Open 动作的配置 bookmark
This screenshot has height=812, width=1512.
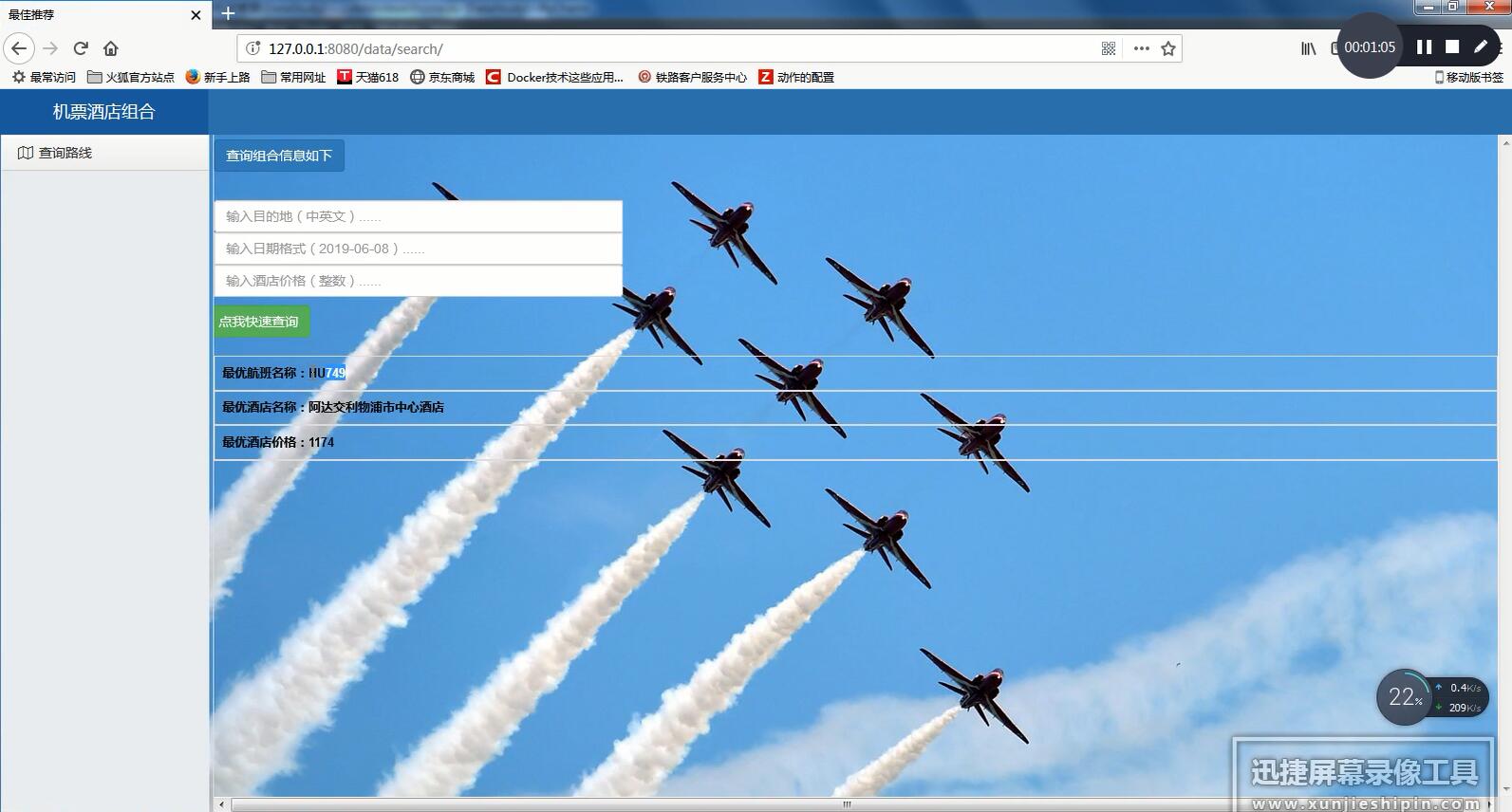click(x=796, y=77)
